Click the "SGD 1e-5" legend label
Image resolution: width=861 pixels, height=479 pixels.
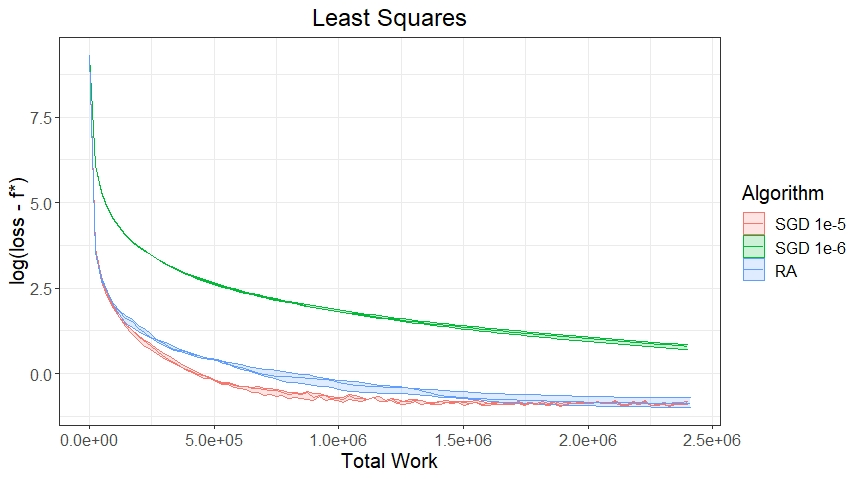tap(810, 224)
